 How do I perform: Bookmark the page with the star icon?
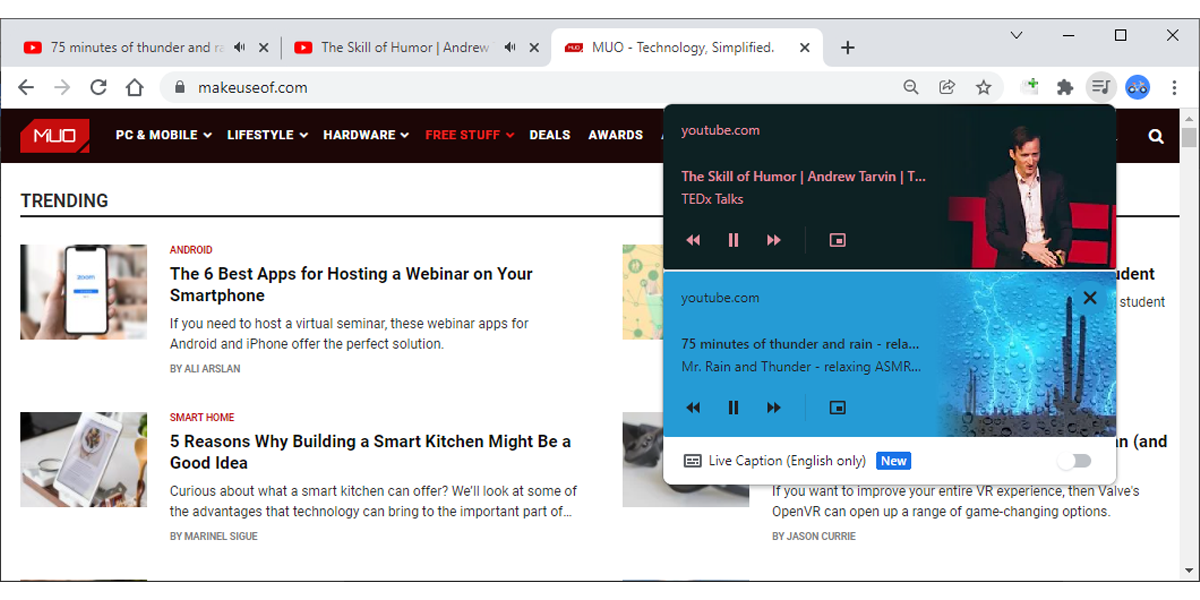[984, 87]
